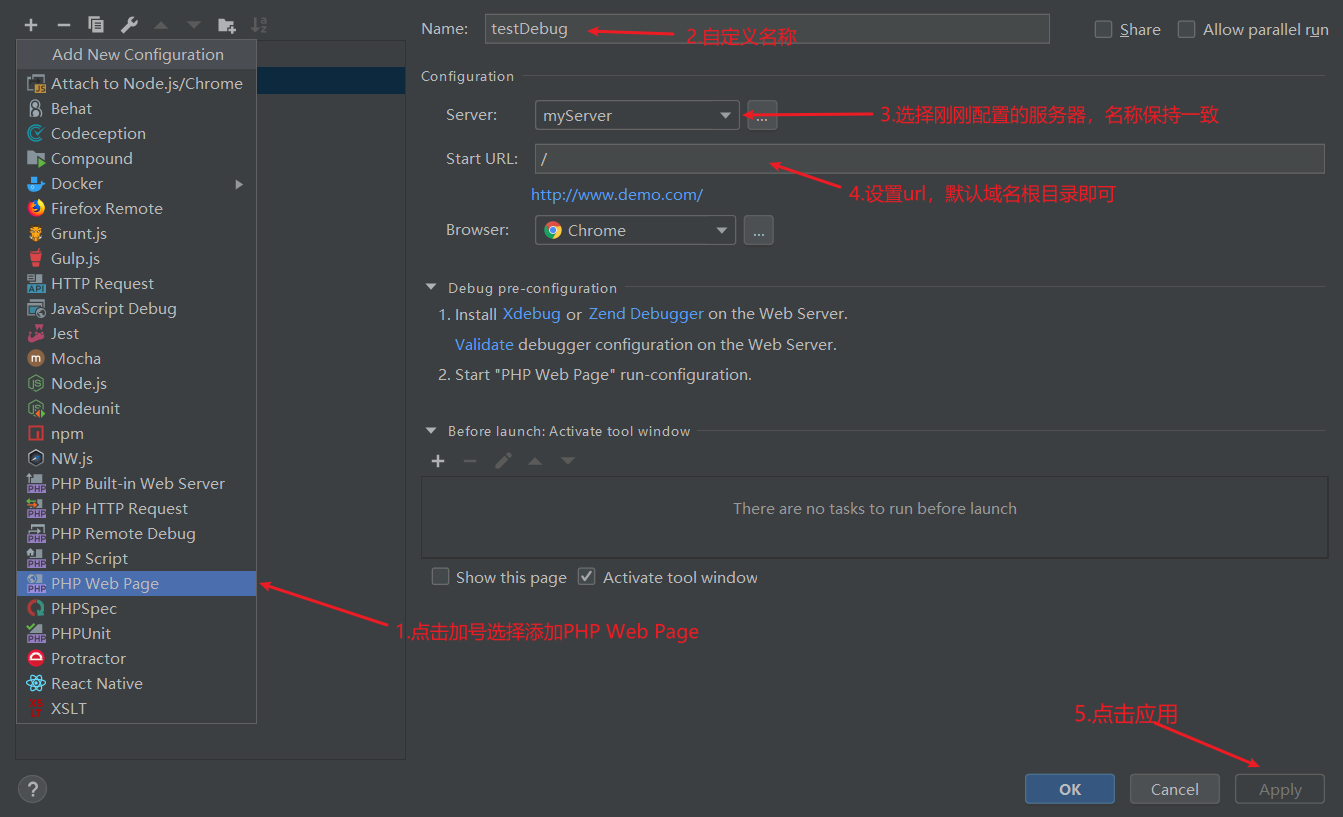Select PHP Web Page configuration
Image resolution: width=1343 pixels, height=817 pixels.
coord(136,583)
